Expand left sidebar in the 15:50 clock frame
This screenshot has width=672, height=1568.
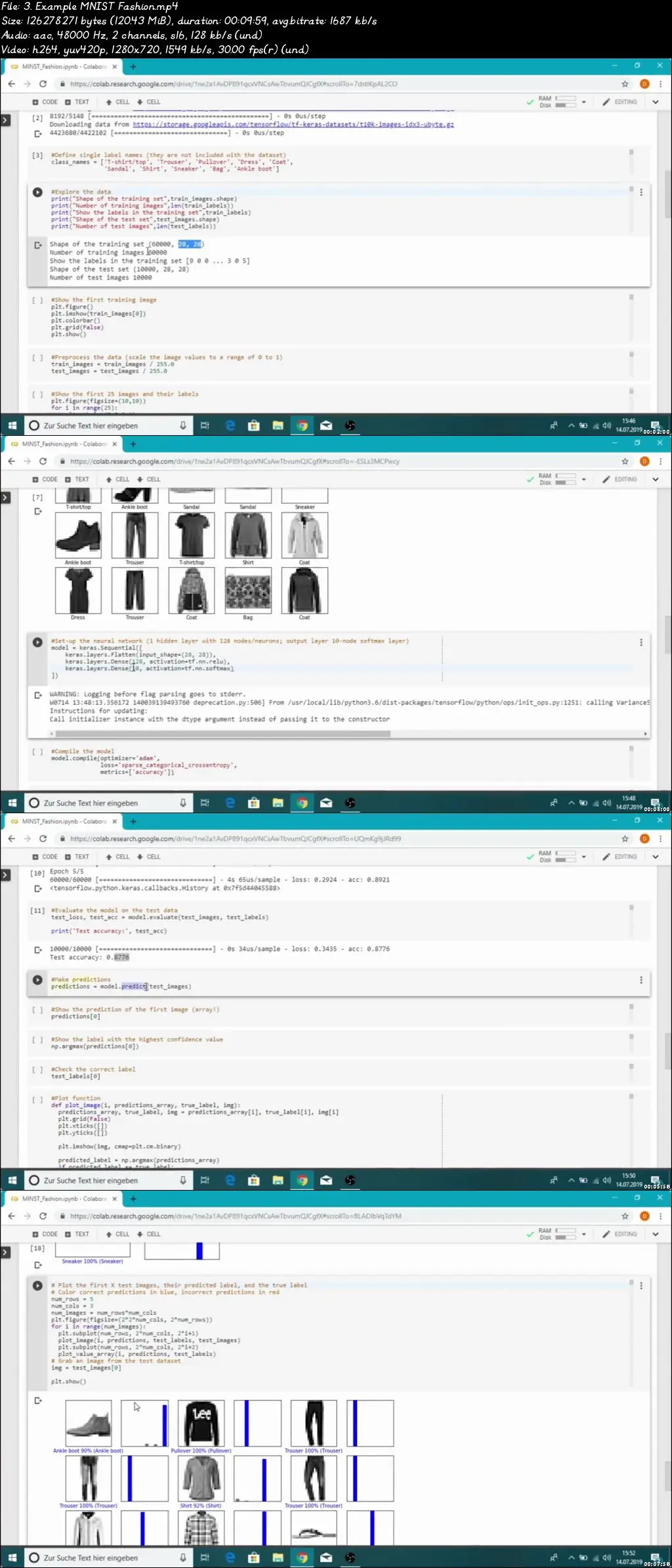(5, 875)
